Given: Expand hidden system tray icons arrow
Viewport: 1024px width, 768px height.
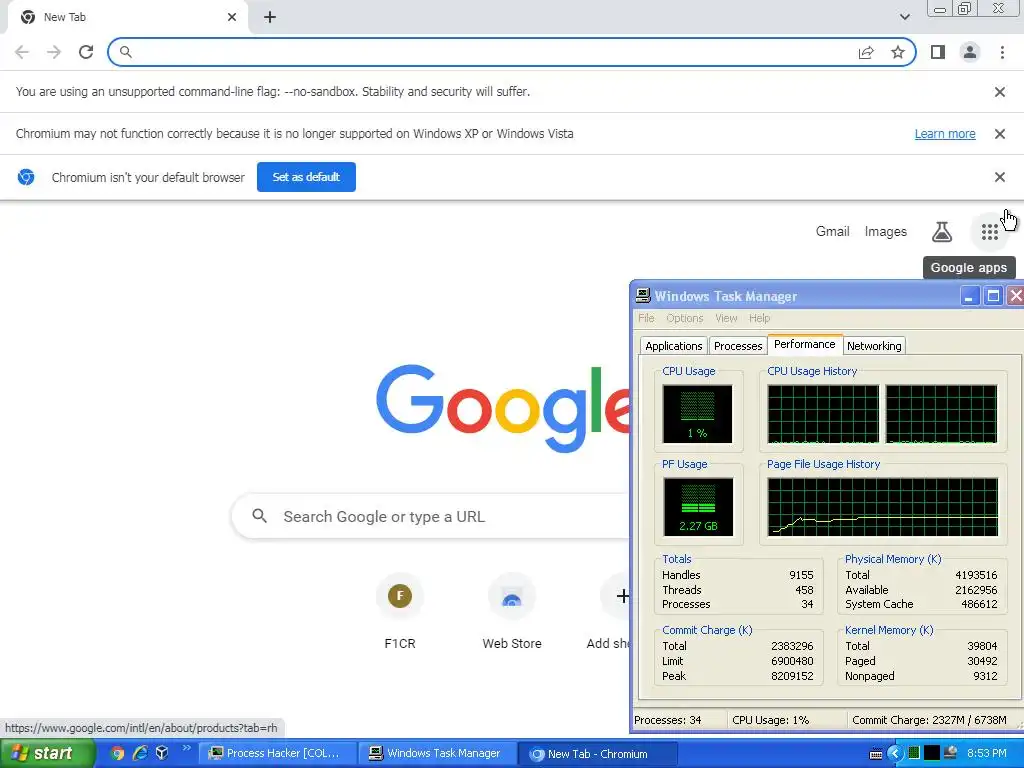Looking at the screenshot, I should (895, 754).
